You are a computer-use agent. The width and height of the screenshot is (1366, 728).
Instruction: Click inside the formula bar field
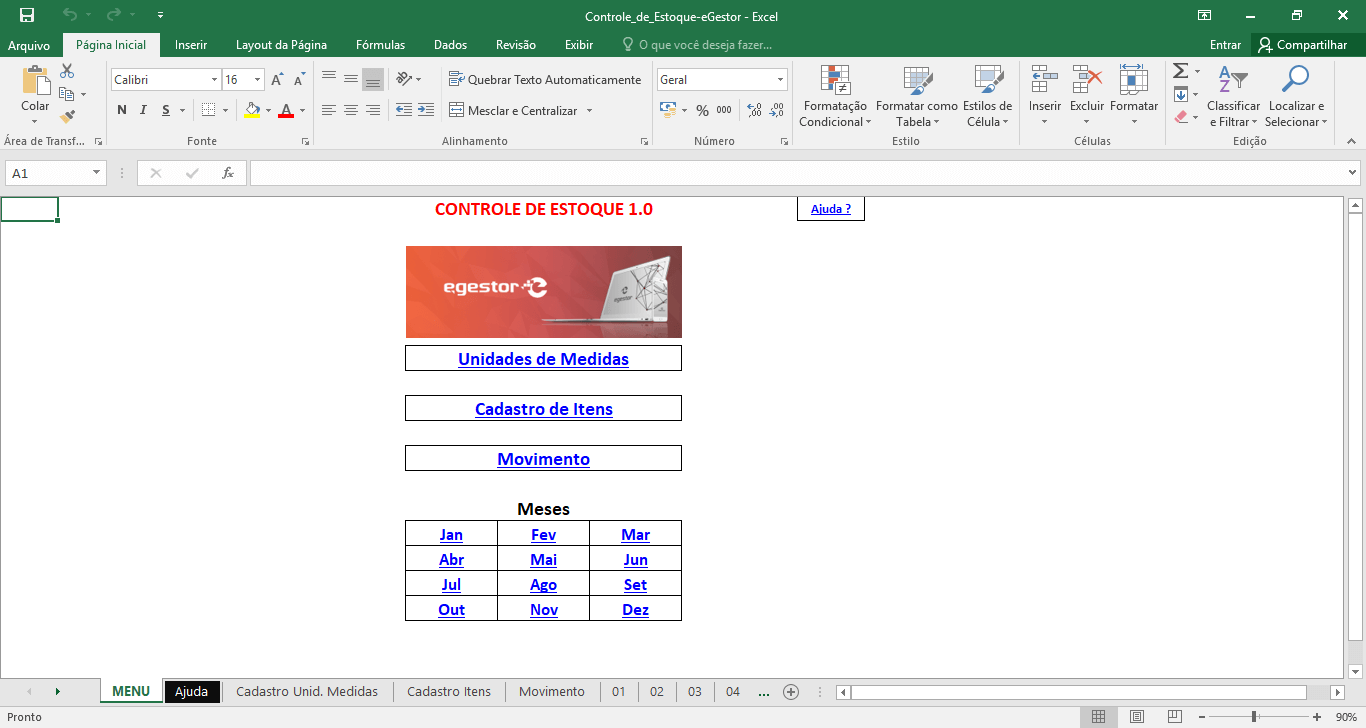[x=795, y=173]
